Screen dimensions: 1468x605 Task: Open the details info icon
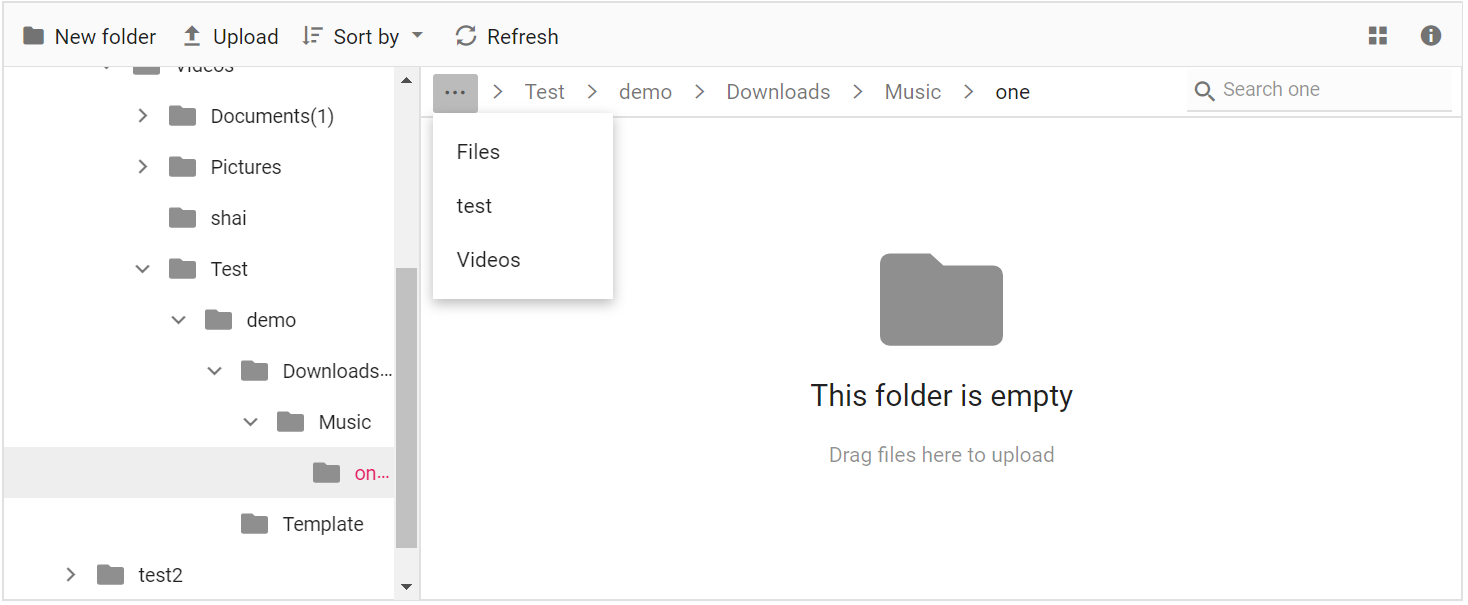[1431, 36]
